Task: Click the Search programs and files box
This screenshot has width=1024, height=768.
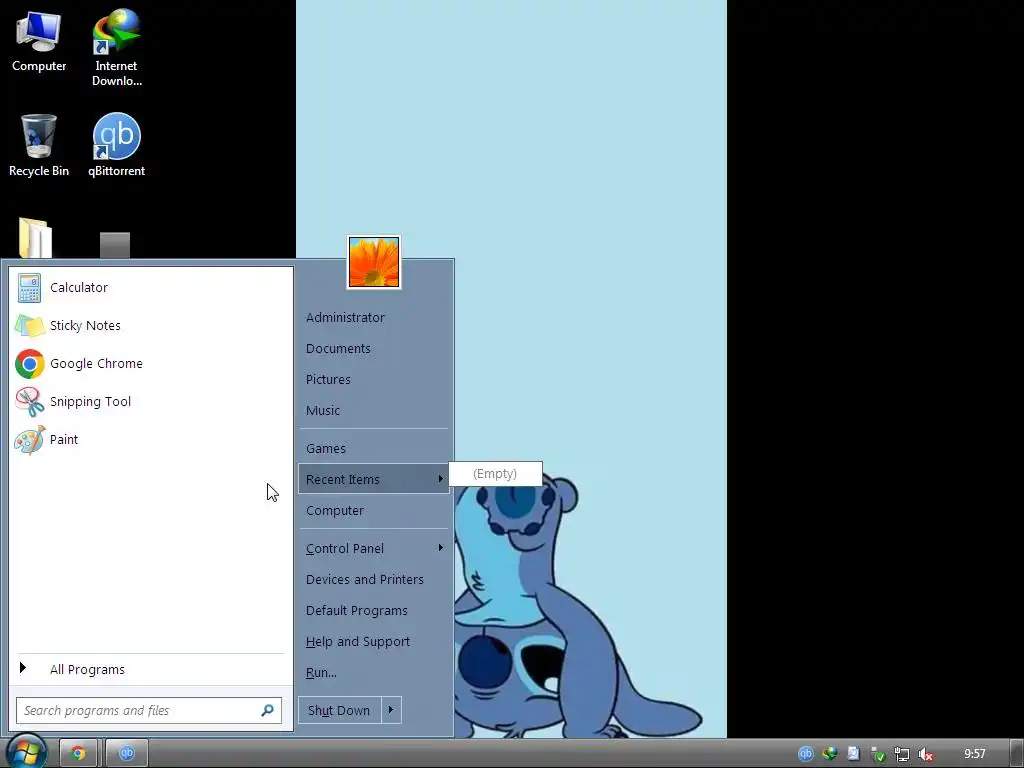Action: pos(149,711)
